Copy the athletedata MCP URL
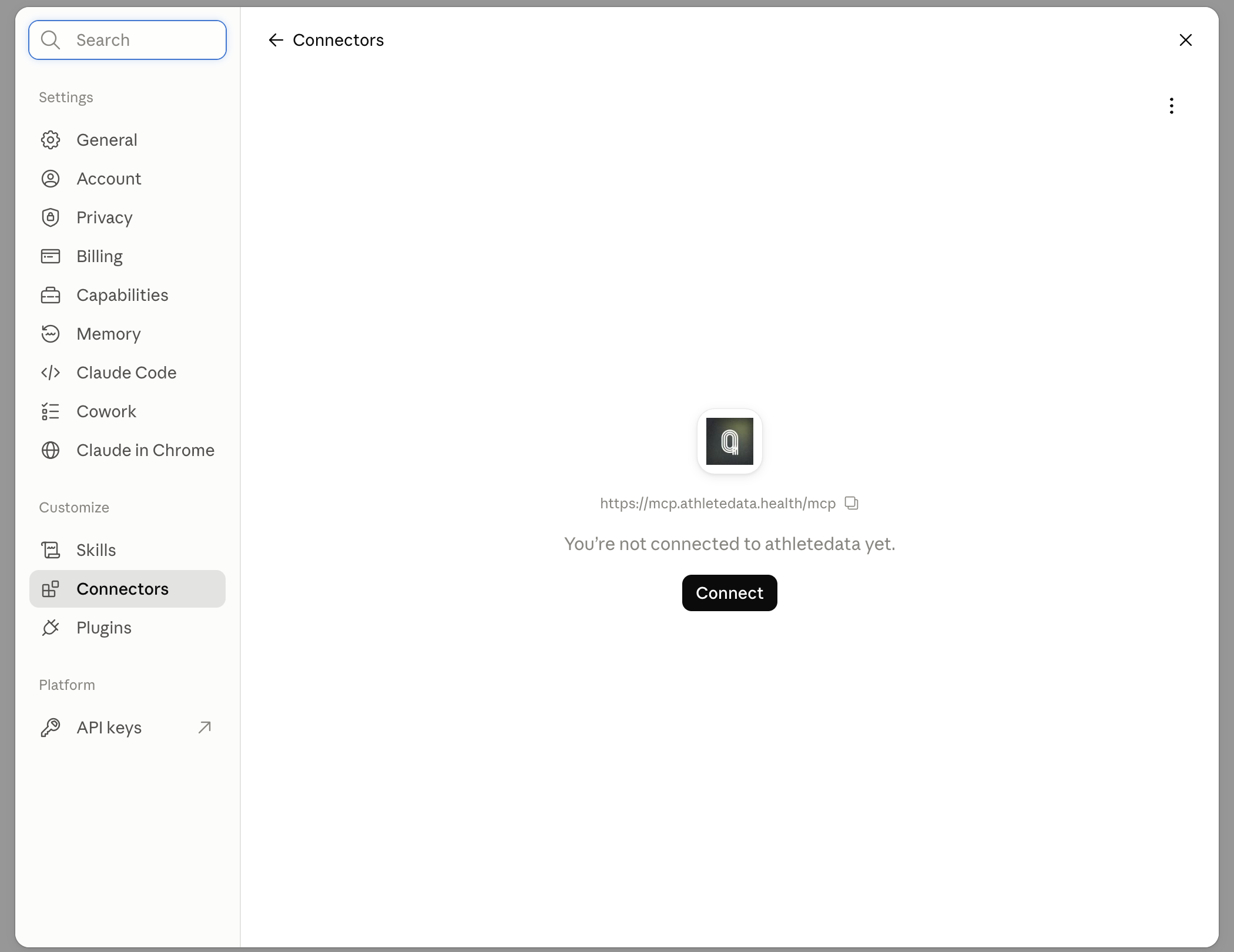1234x952 pixels. pos(851,503)
